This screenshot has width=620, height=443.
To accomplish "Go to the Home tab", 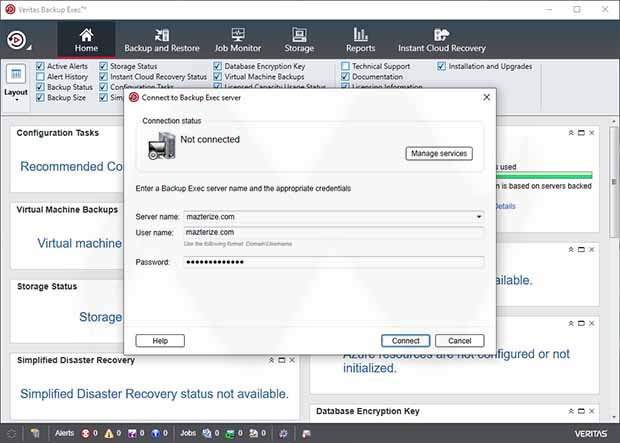I will 86,40.
